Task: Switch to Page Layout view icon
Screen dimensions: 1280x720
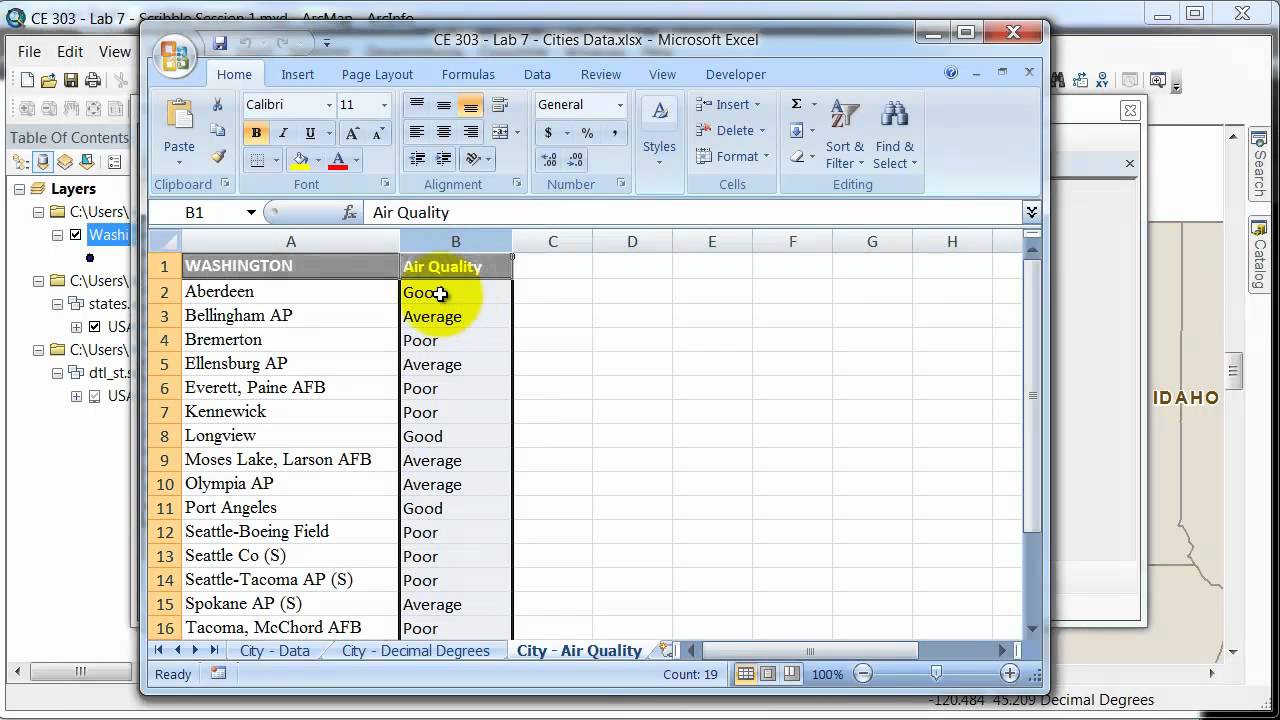Action: [x=768, y=674]
